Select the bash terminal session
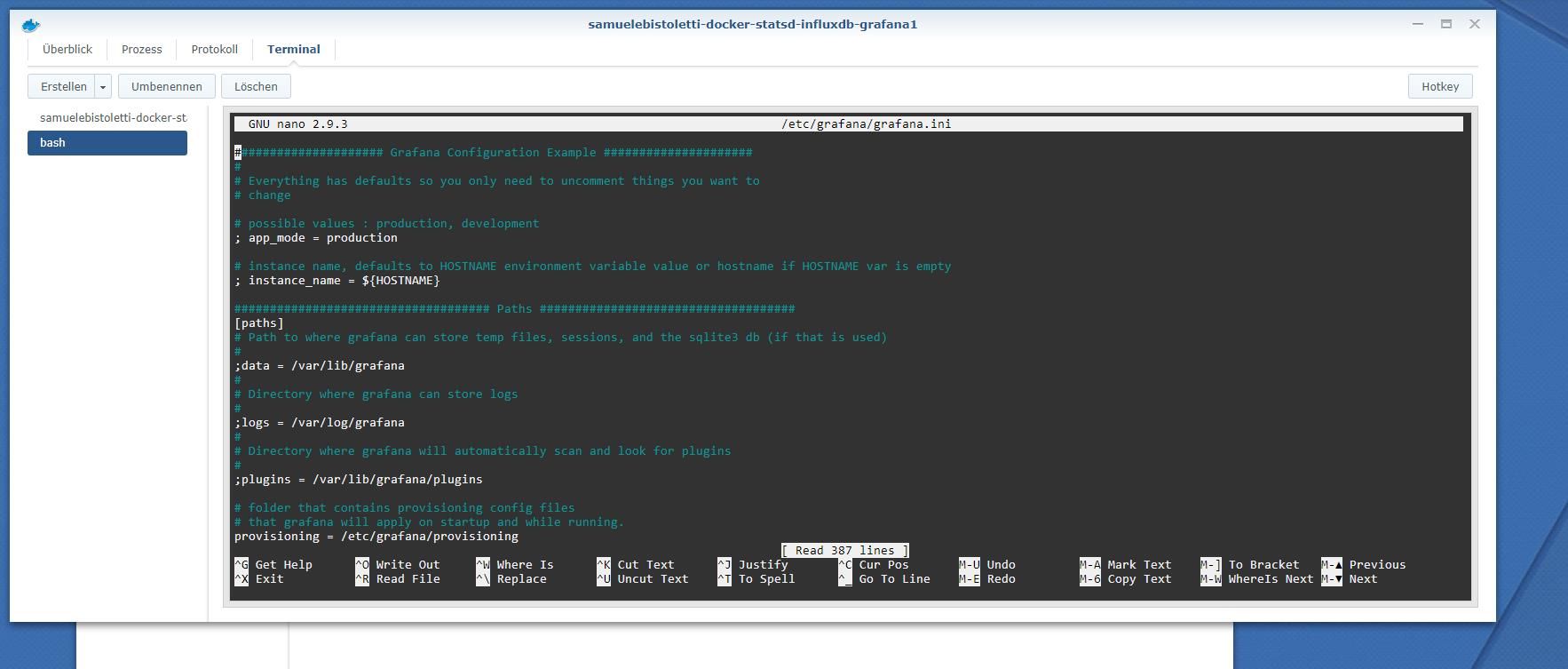The image size is (1568, 669). (x=107, y=143)
